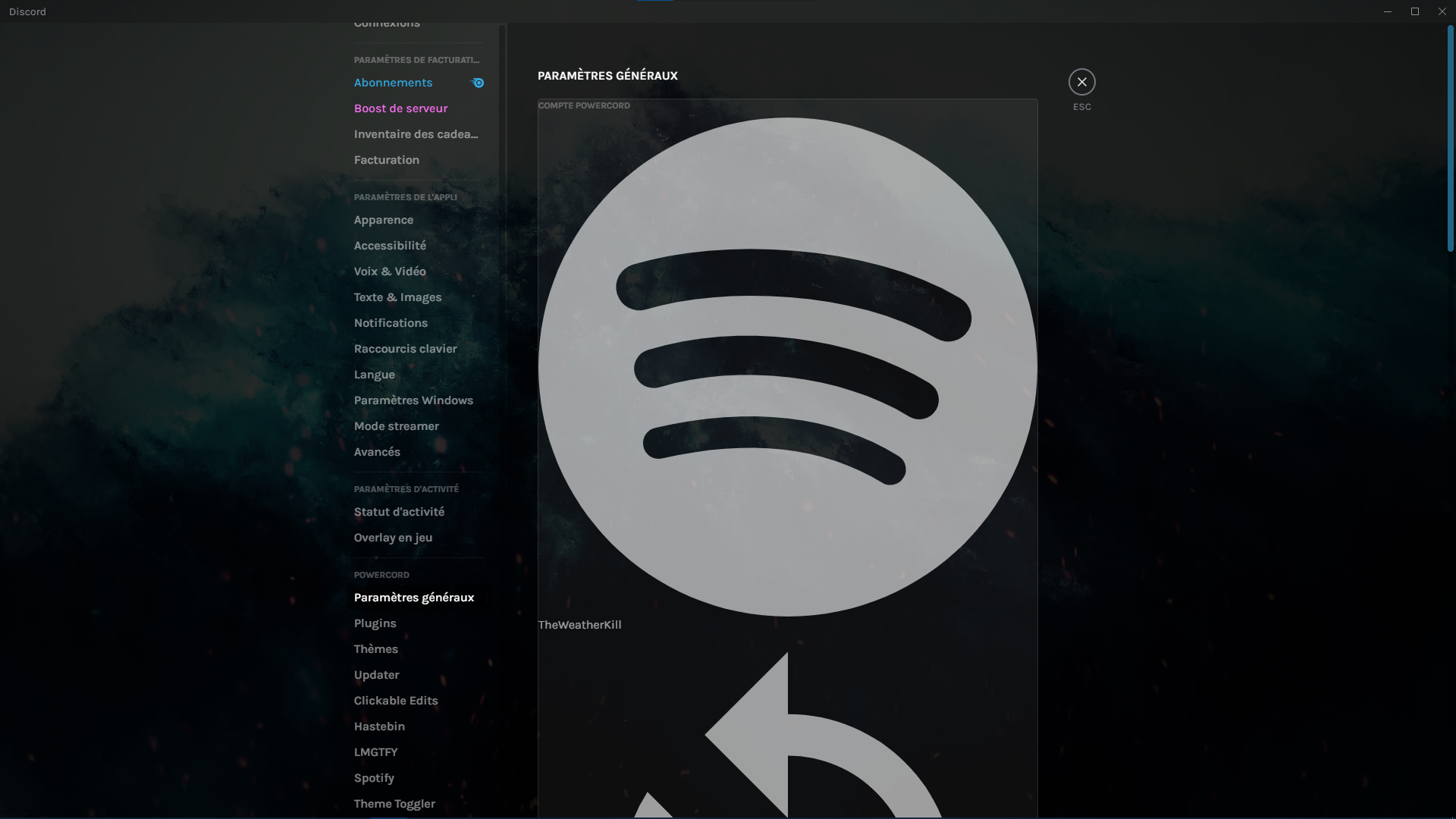Open LMGTFY plugin settings

(419, 752)
